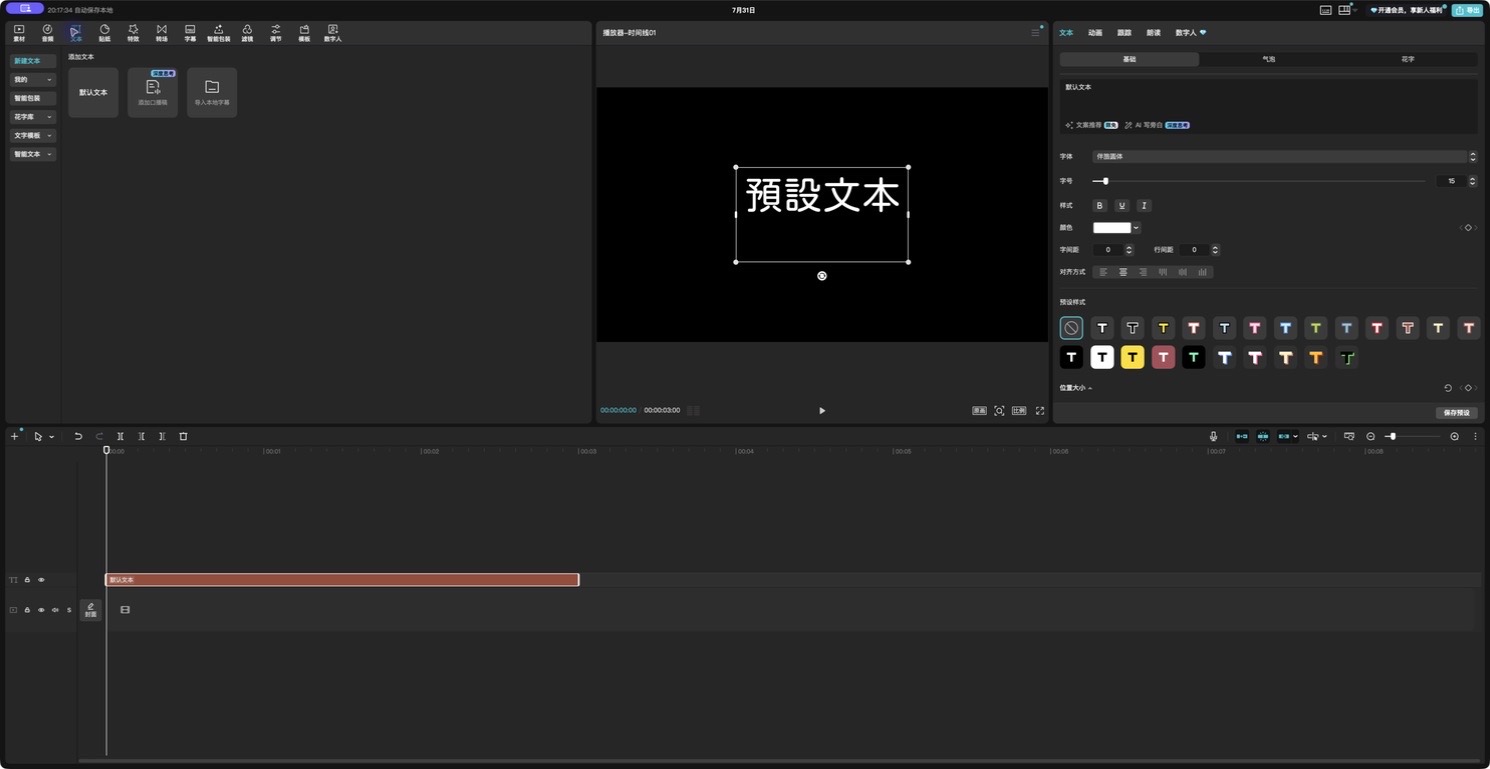1490x769 pixels.
Task: Mute the main video track audio
Action: point(55,610)
